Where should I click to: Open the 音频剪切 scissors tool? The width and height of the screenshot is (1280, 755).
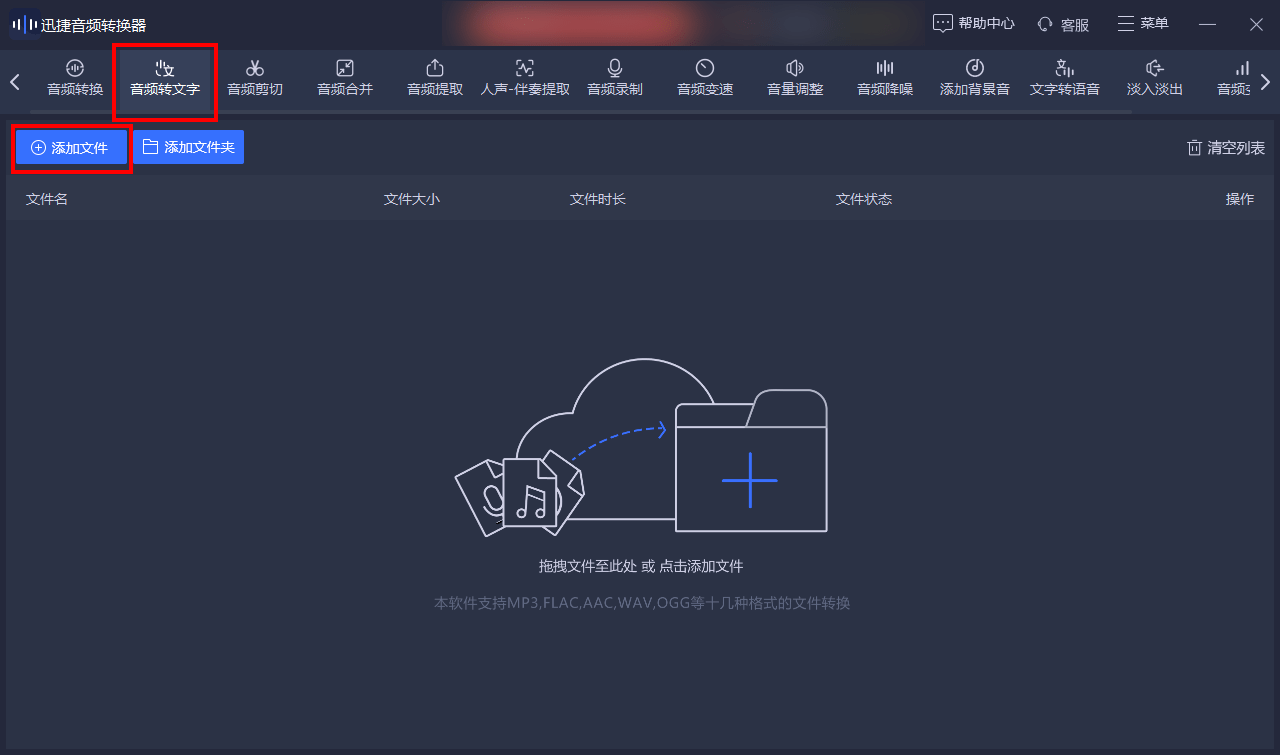point(255,77)
